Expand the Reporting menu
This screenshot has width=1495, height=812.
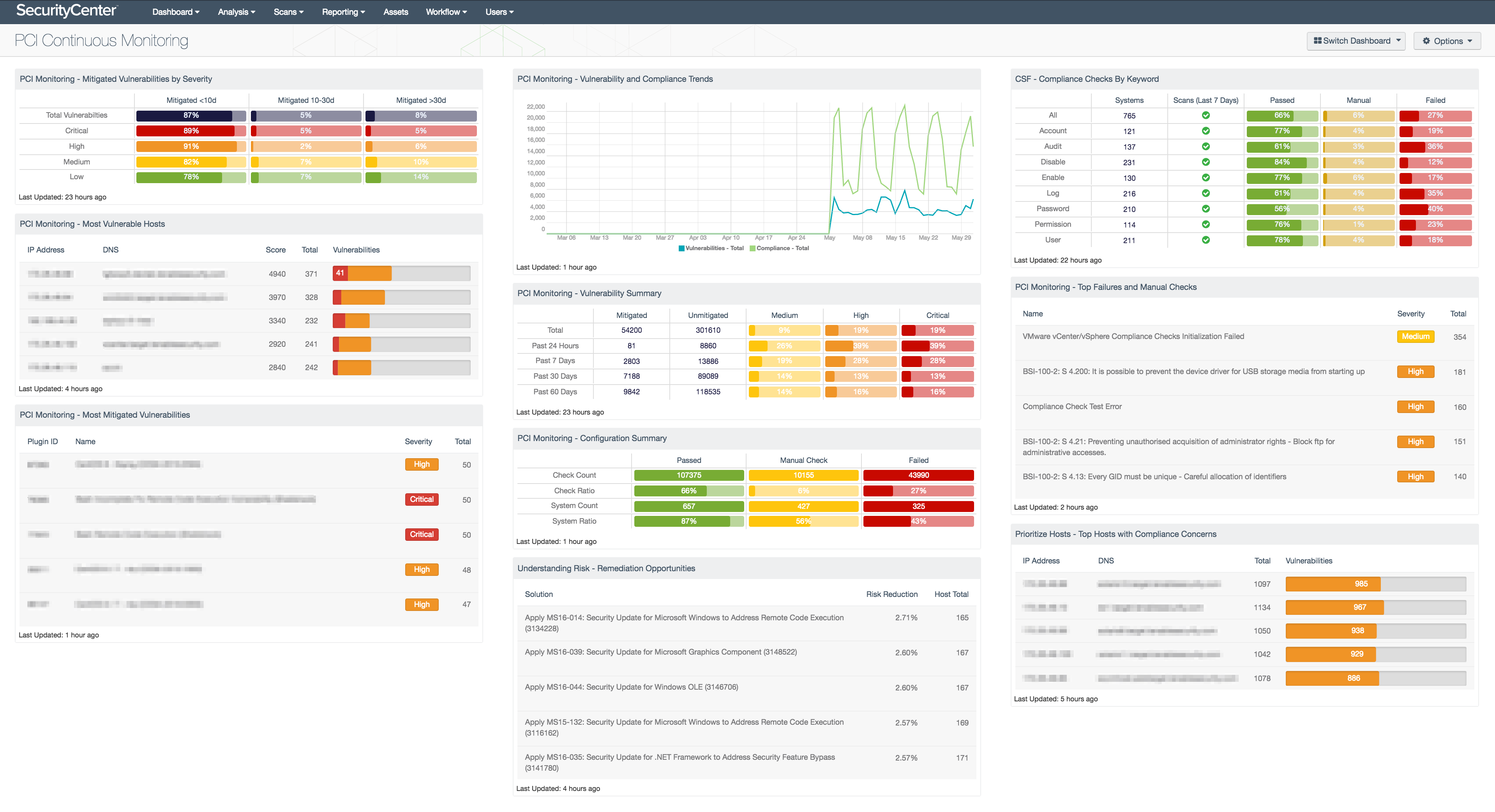[343, 12]
